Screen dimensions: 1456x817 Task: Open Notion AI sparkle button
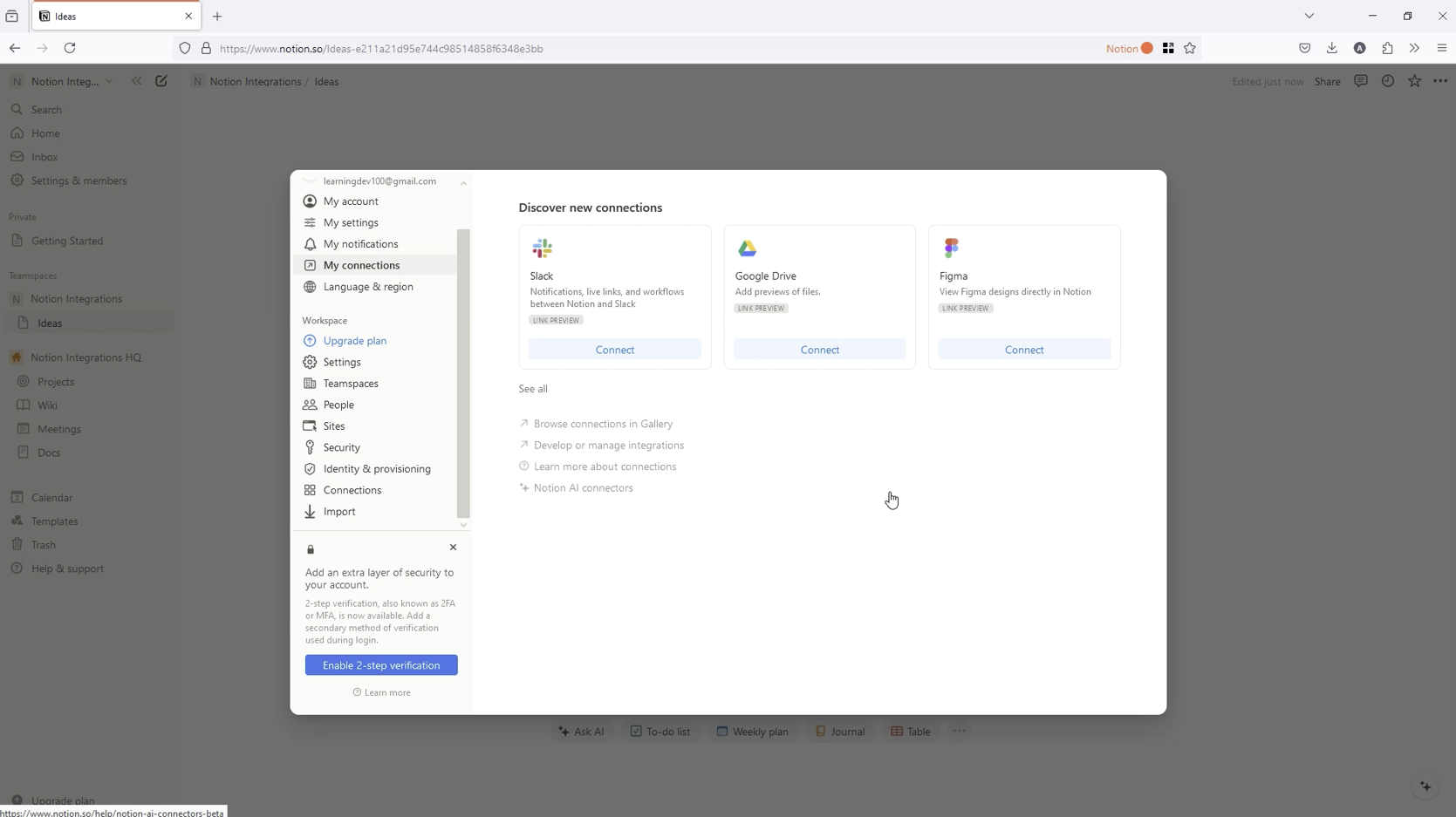[1425, 786]
